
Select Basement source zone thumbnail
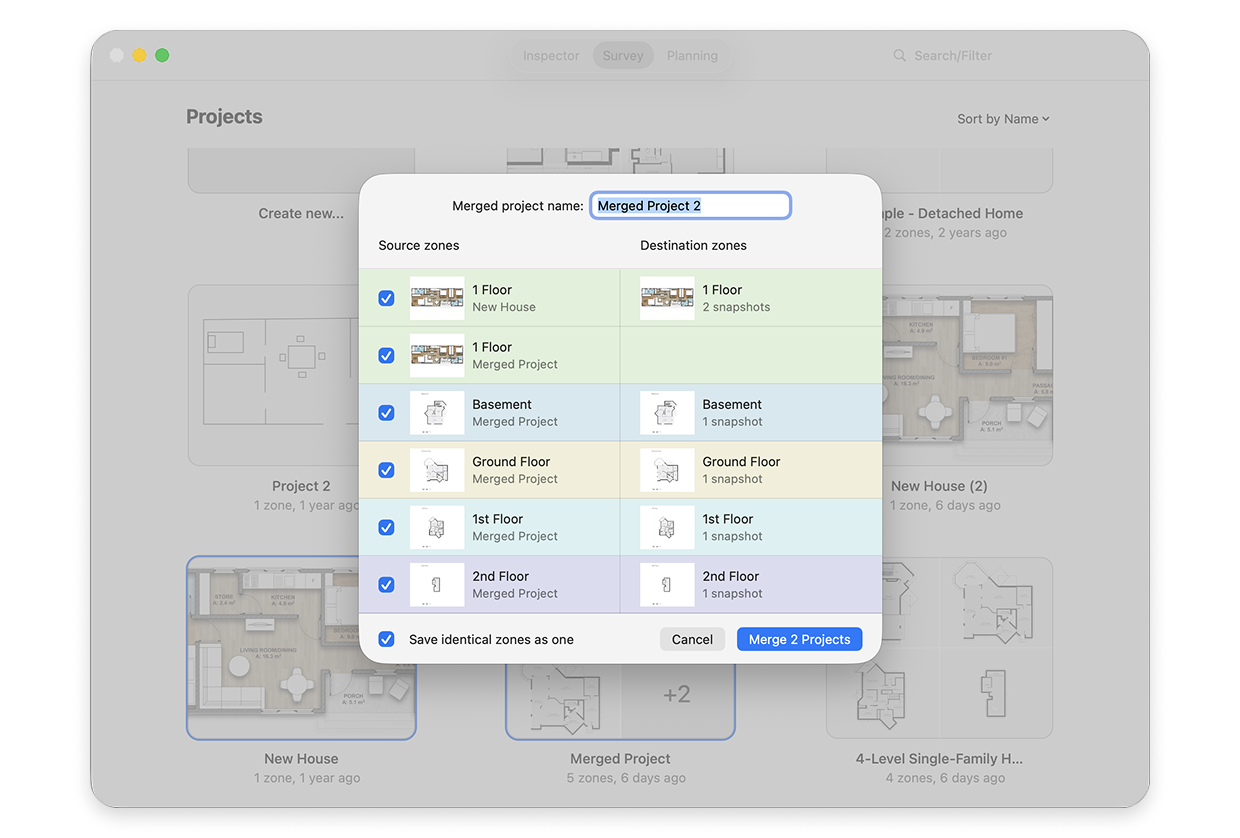[x=437, y=413]
